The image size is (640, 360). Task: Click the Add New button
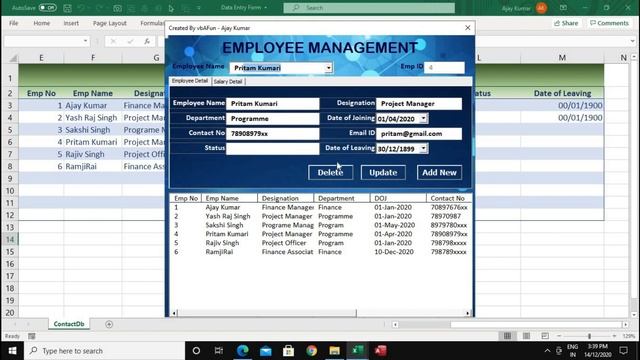coord(439,172)
